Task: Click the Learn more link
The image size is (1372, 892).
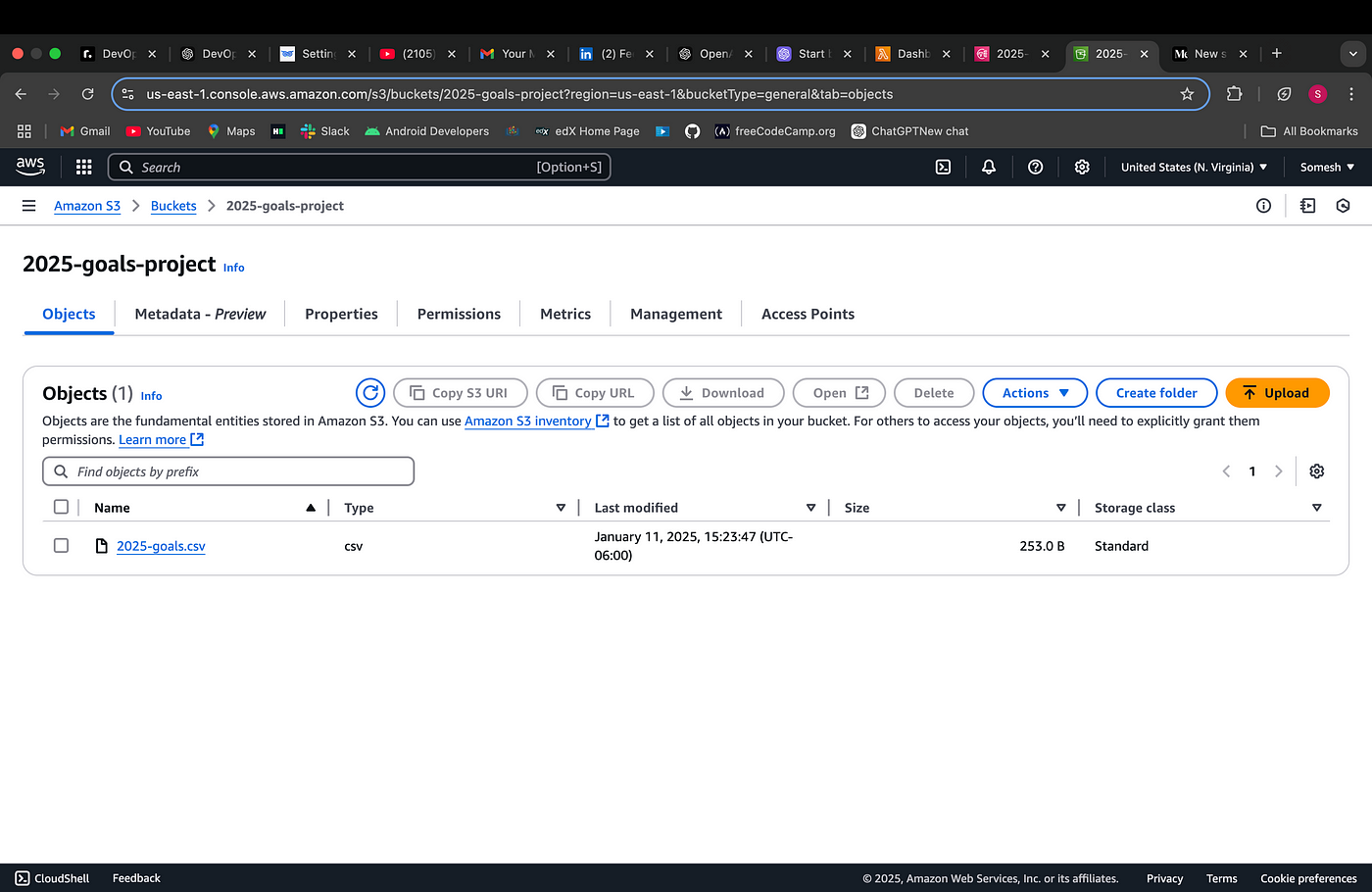Action: pos(161,439)
